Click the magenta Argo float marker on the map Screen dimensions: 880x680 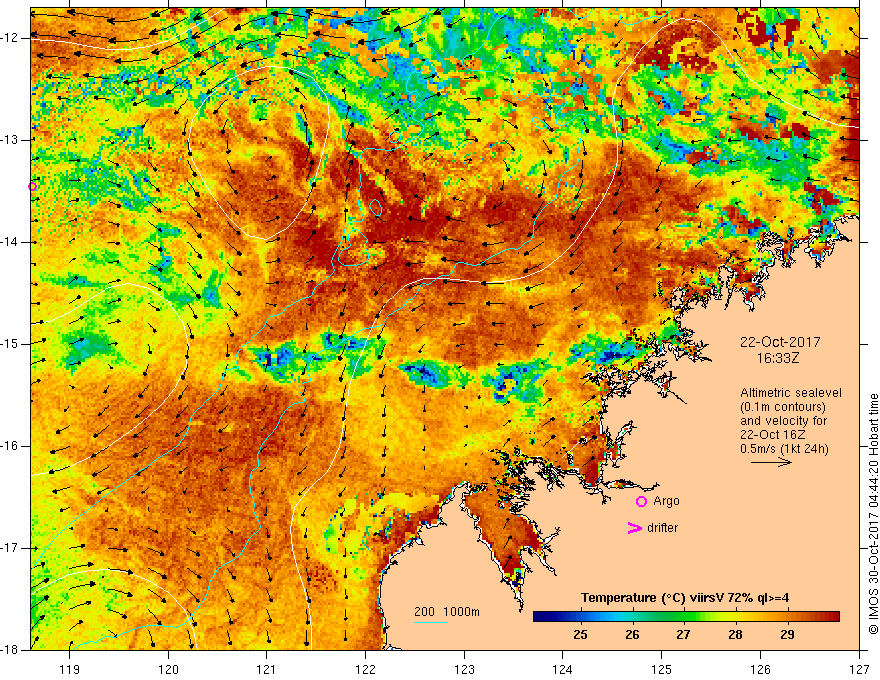tap(33, 186)
